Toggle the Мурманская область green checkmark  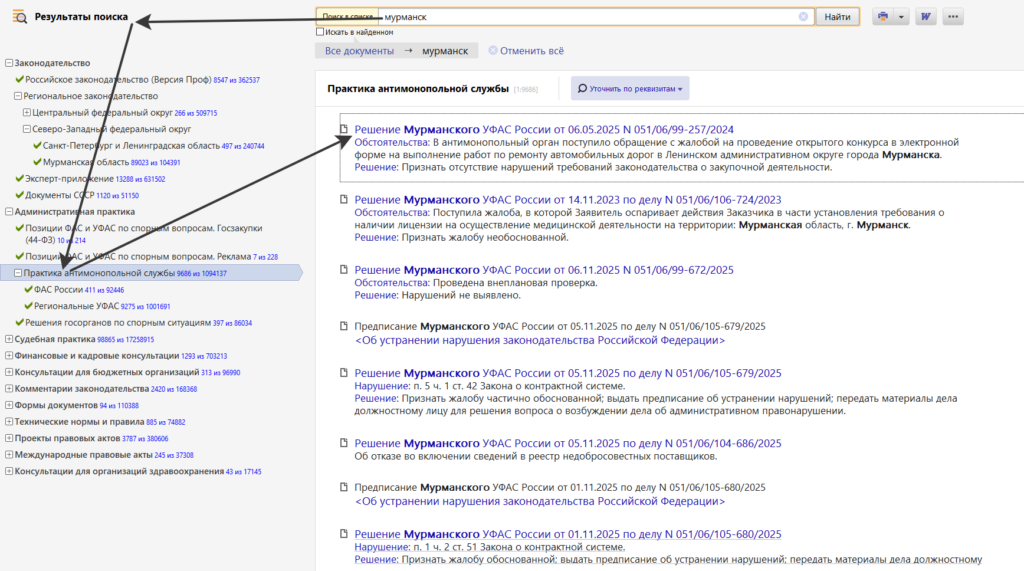(x=36, y=162)
